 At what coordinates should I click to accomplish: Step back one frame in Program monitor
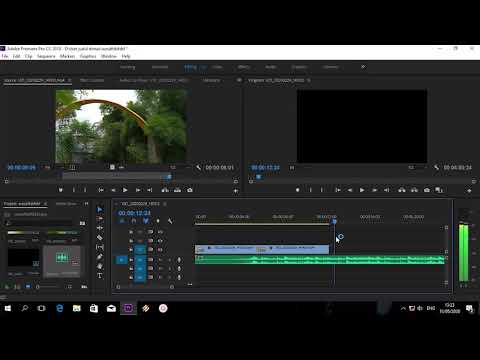coord(350,190)
